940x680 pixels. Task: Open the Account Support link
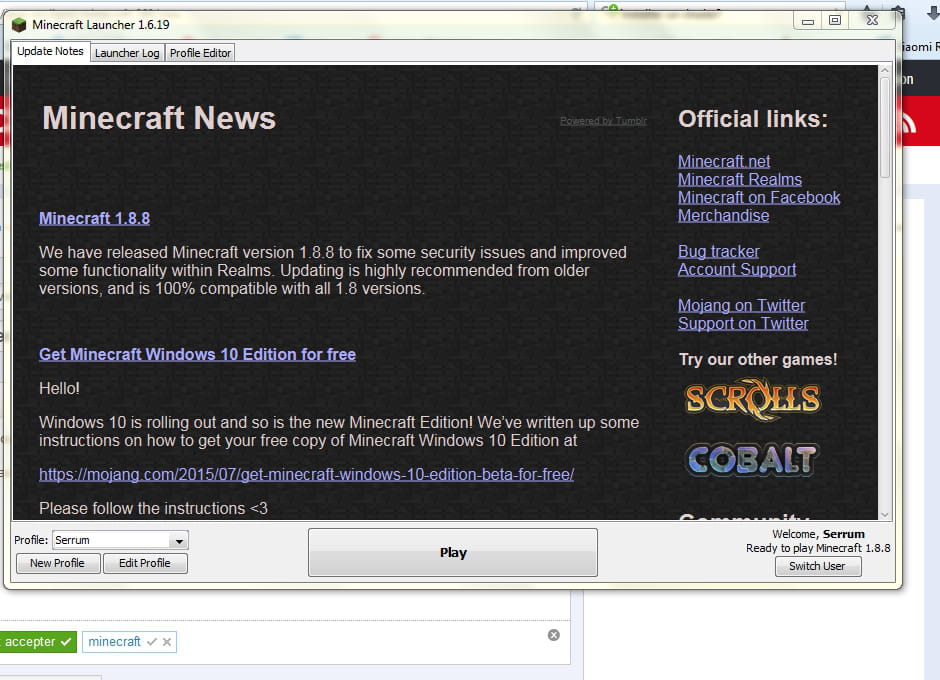coord(737,269)
